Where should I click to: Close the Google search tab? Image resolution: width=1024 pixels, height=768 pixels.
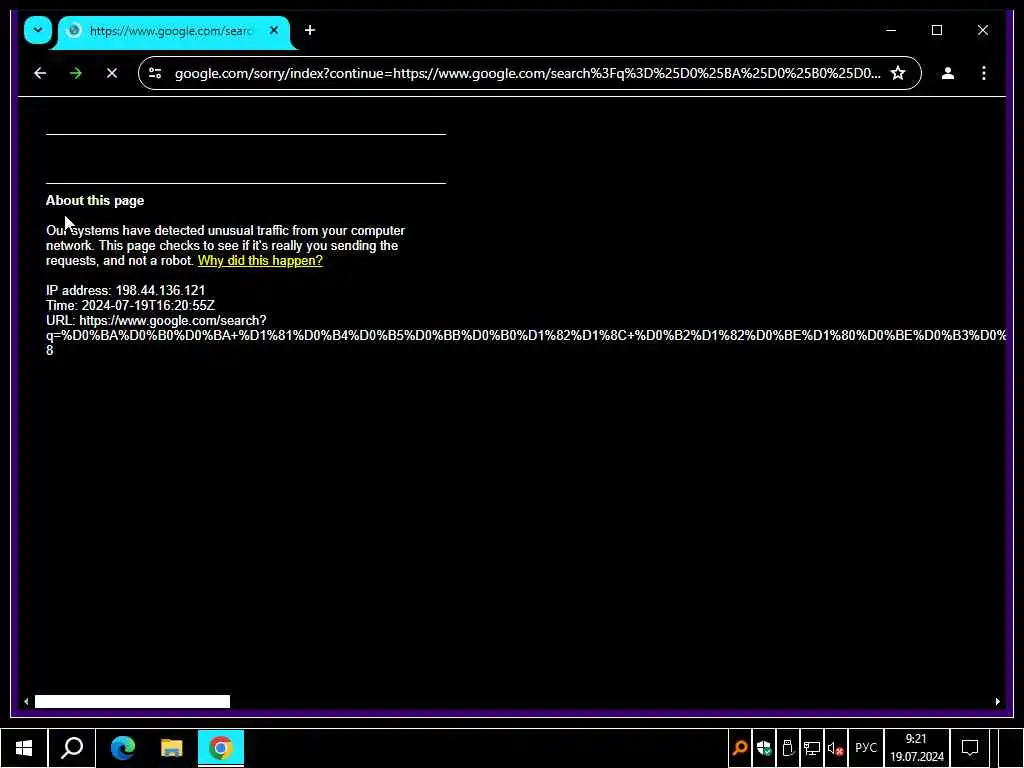coord(274,30)
